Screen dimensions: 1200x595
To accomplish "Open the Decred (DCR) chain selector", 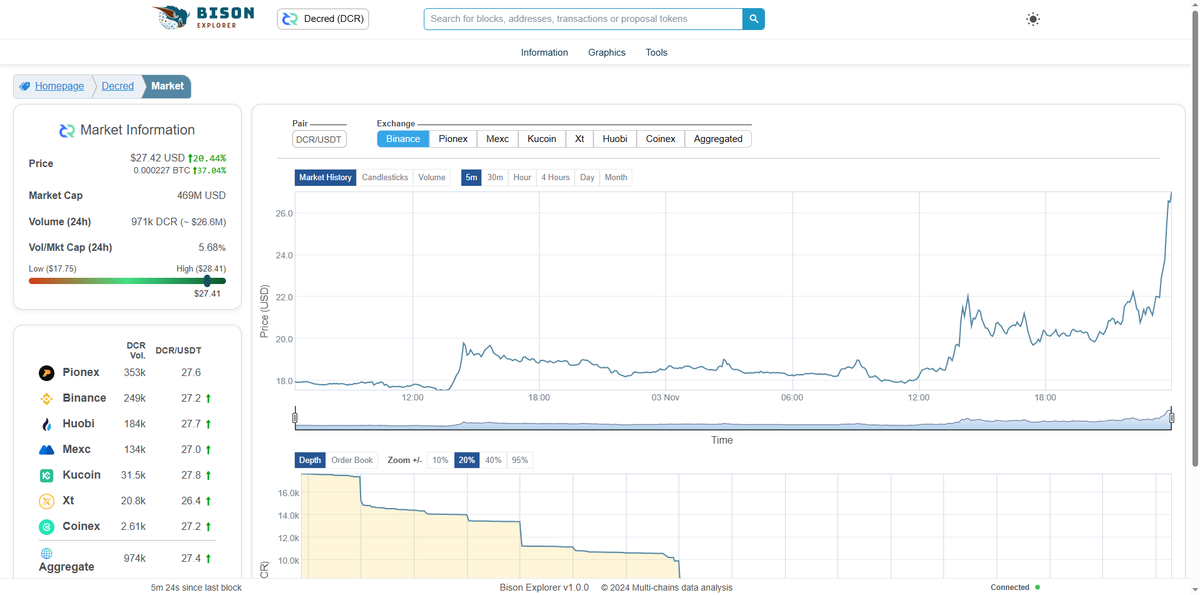I will click(323, 19).
